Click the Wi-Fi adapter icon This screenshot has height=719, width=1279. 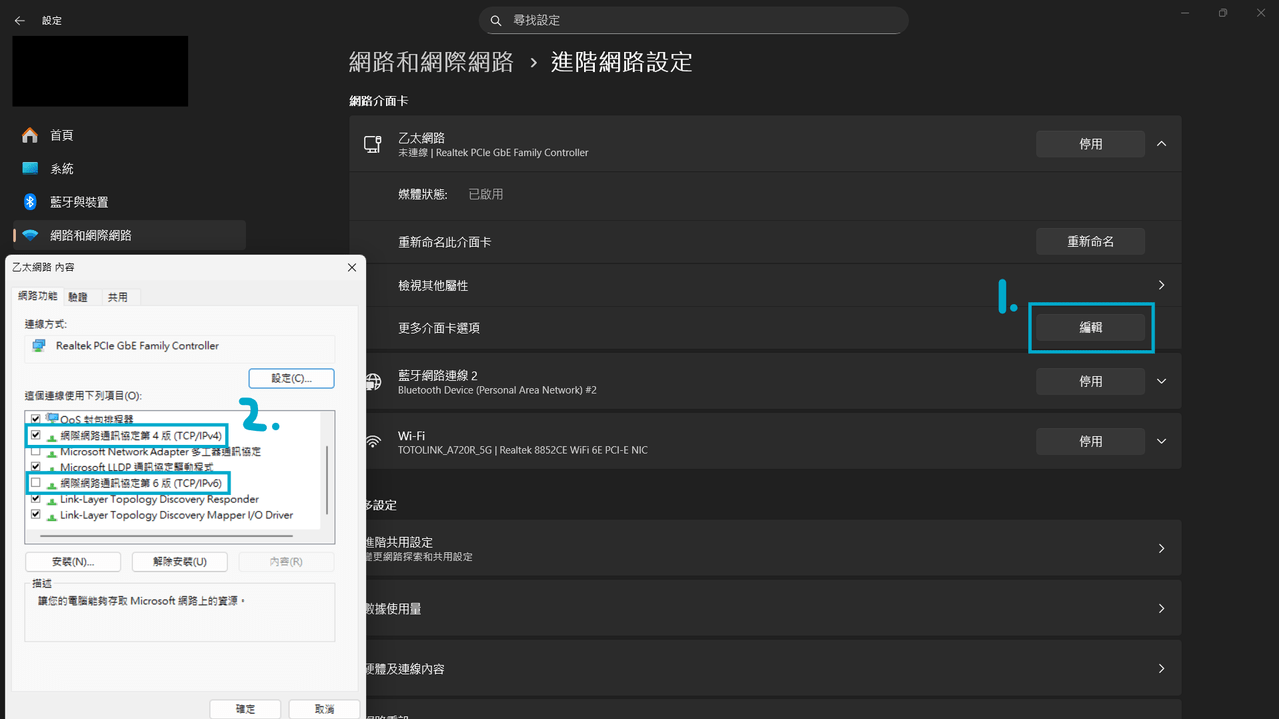(x=373, y=441)
